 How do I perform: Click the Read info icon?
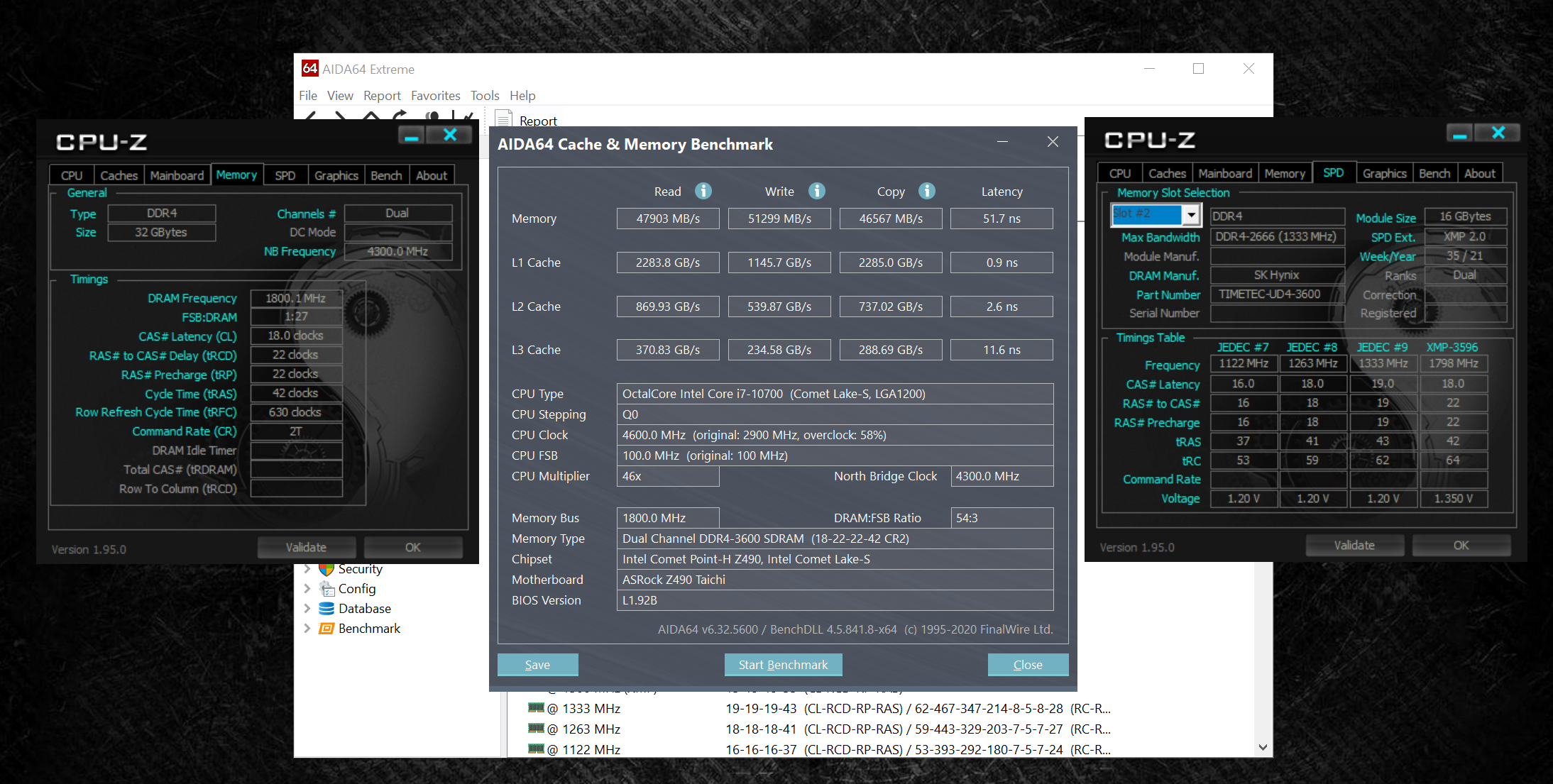pyautogui.click(x=703, y=191)
